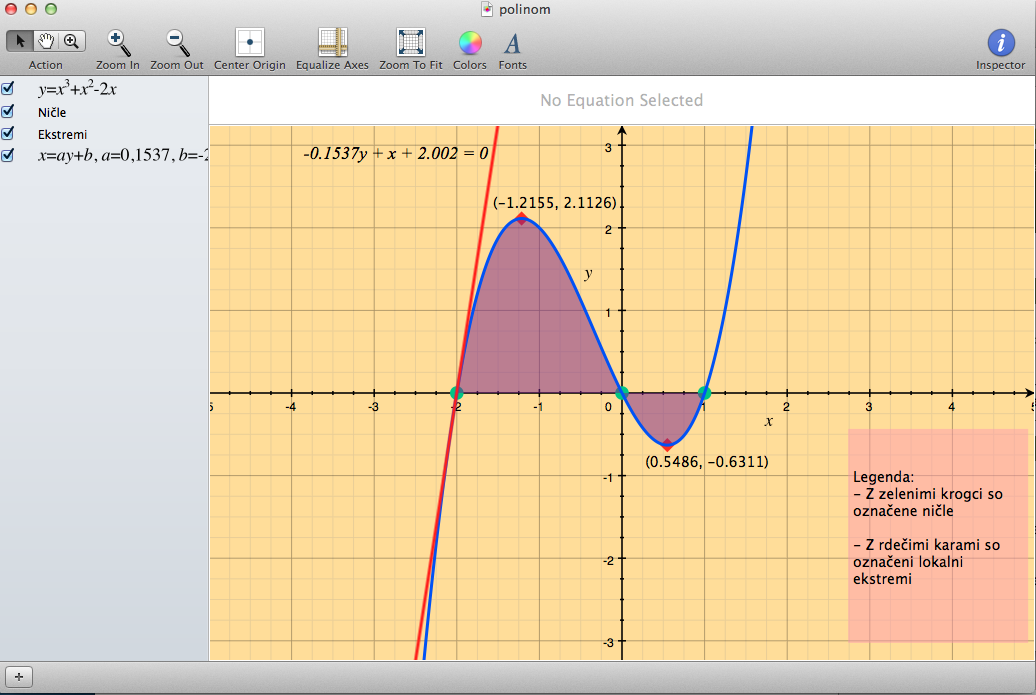The image size is (1036, 695).
Task: Click the local maximum point label (-1.2155, 2.1126)
Action: pos(554,203)
